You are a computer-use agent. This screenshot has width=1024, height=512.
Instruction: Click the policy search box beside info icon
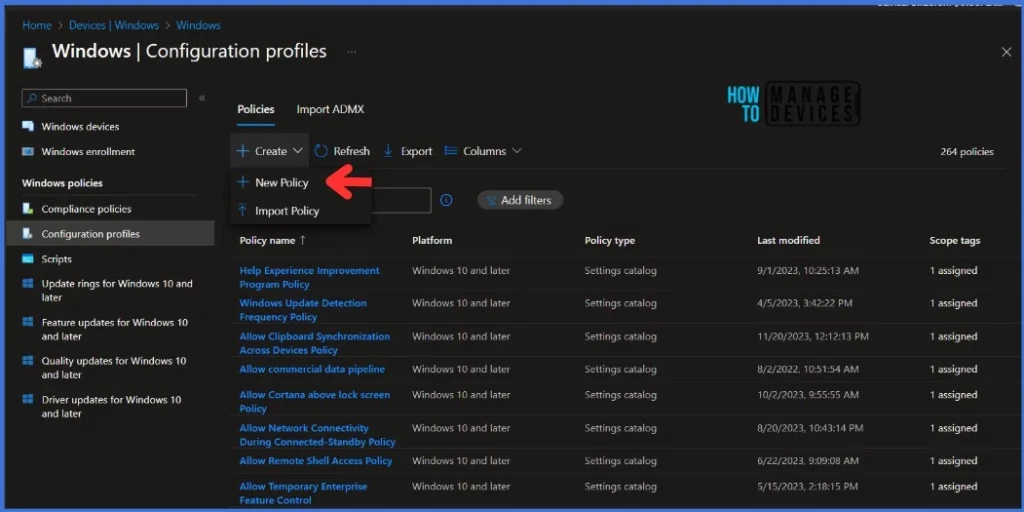point(401,200)
